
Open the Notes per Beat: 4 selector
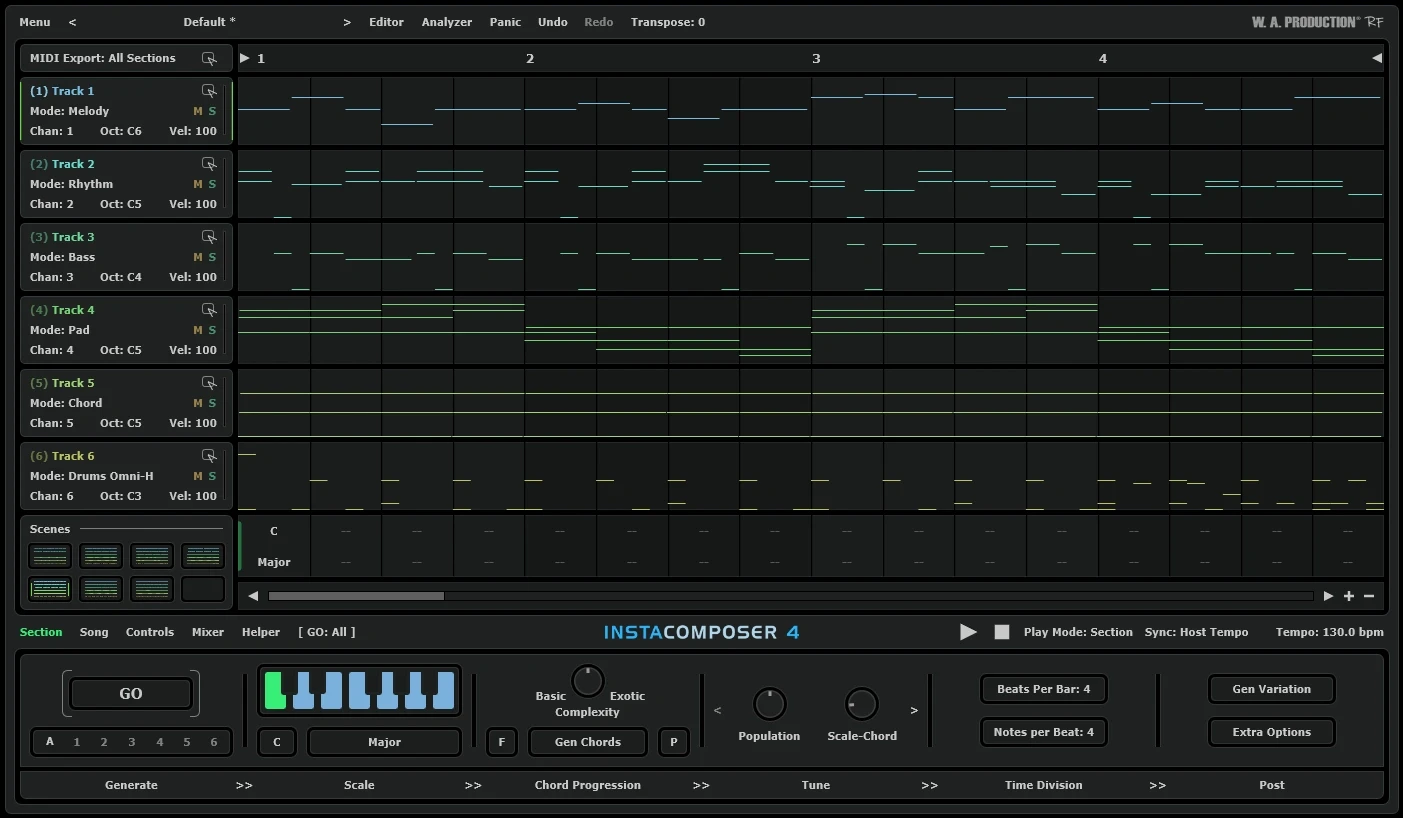(x=1043, y=732)
